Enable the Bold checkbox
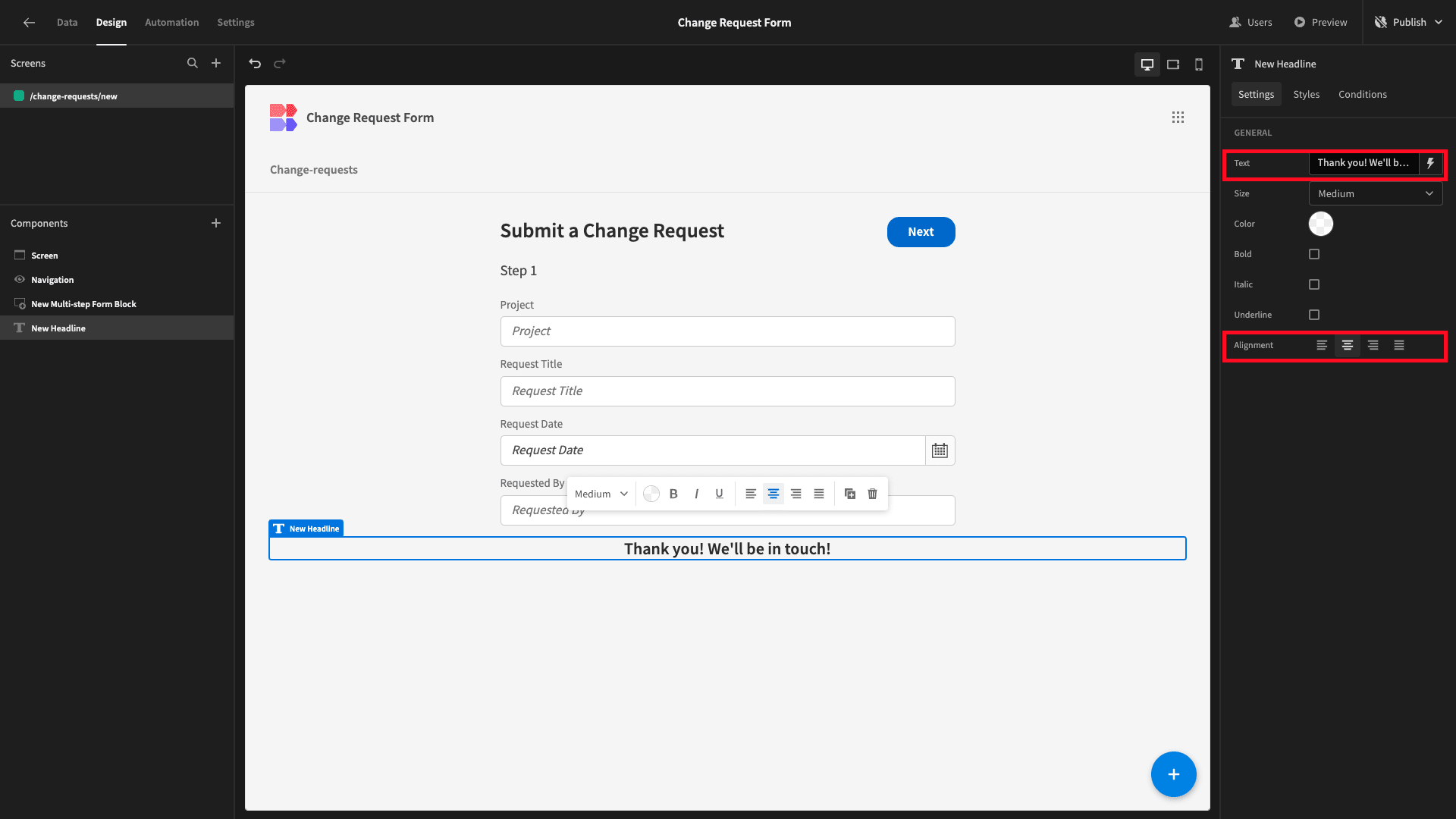Screen dimensions: 1456x819 tap(1314, 254)
